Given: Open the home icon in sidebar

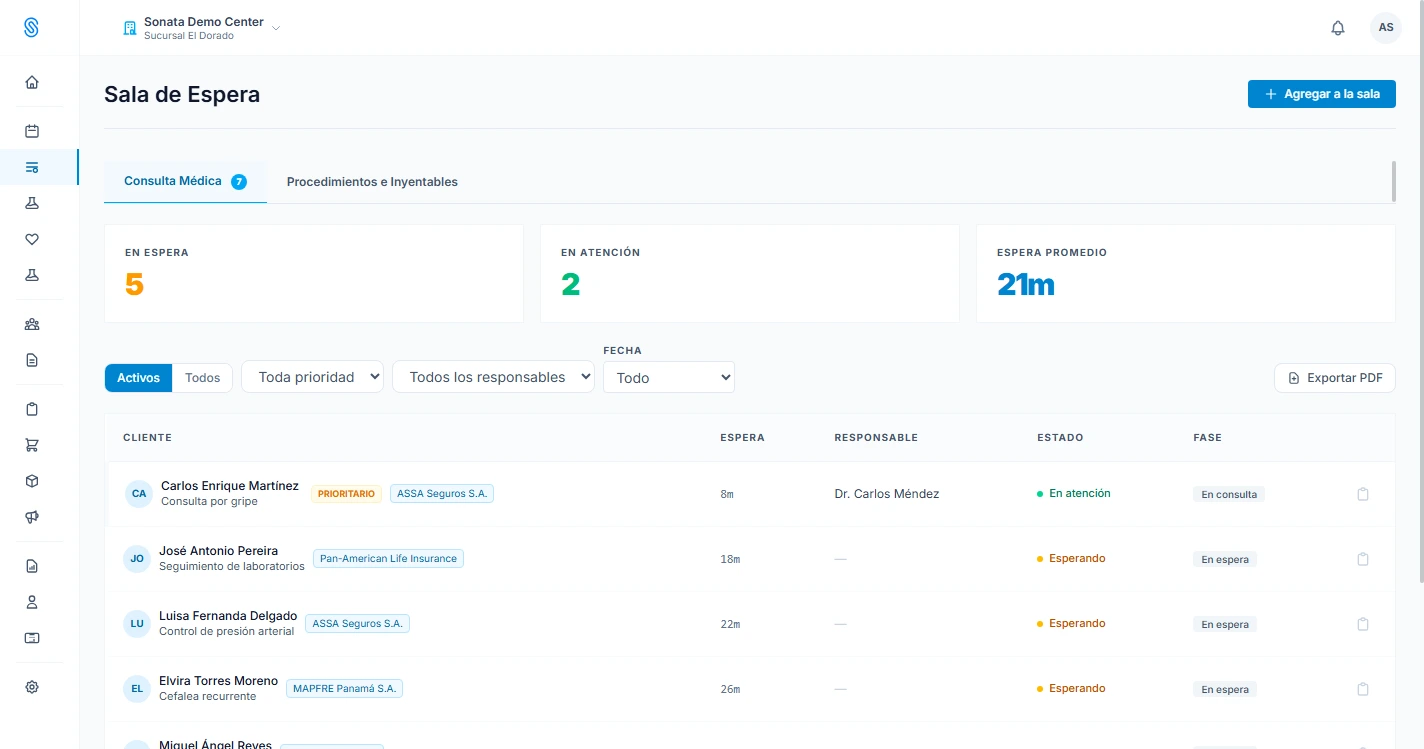Looking at the screenshot, I should point(32,82).
